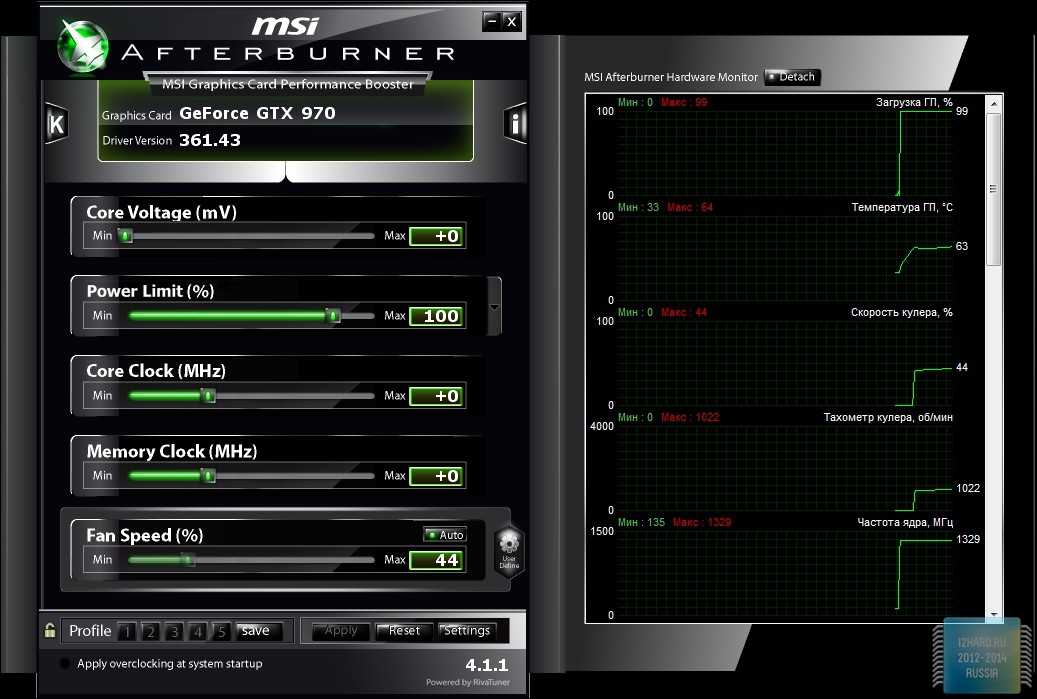Screen dimensions: 1037x699
Task: Toggle the Auto fan speed button
Action: coord(445,535)
